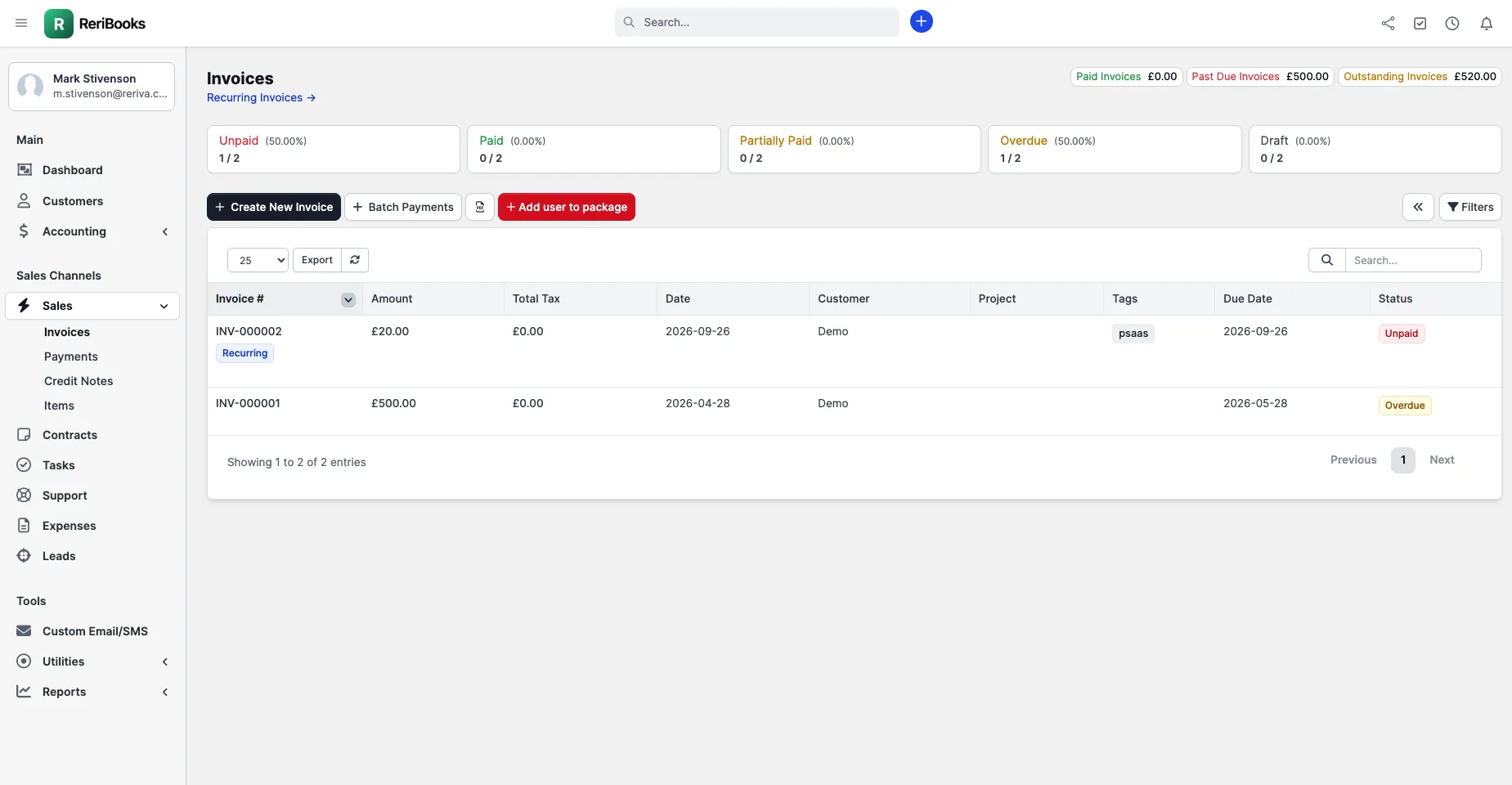Viewport: 1512px width, 785px height.
Task: Filter by the Draft summary card
Action: click(x=1375, y=149)
